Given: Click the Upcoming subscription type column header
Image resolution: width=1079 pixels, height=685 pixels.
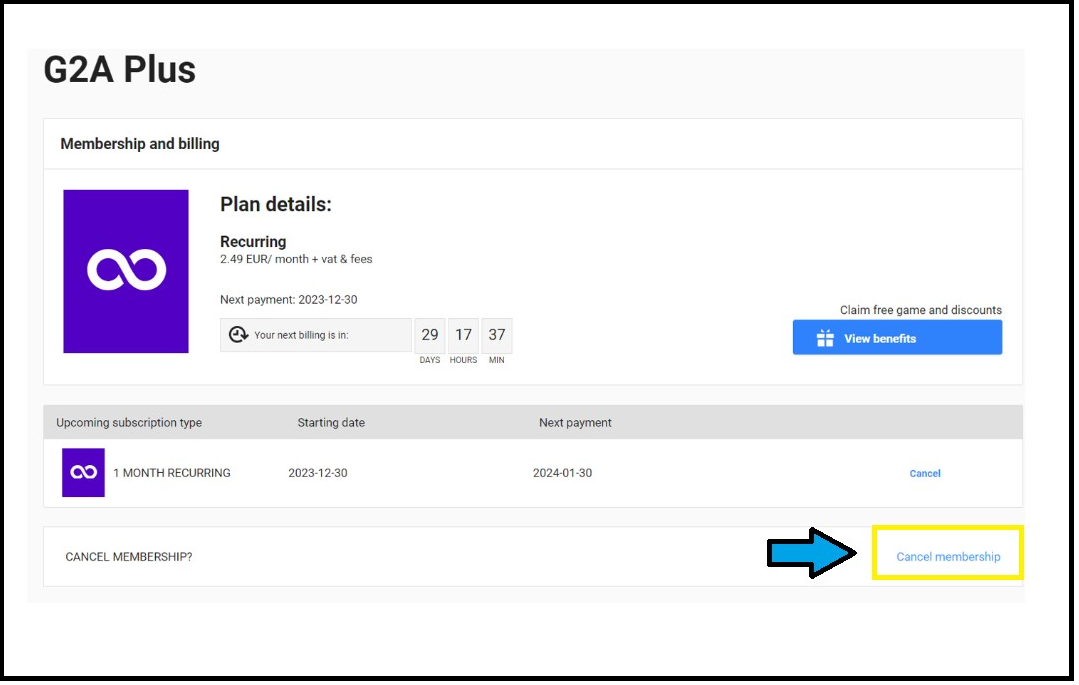Looking at the screenshot, I should pos(129,423).
